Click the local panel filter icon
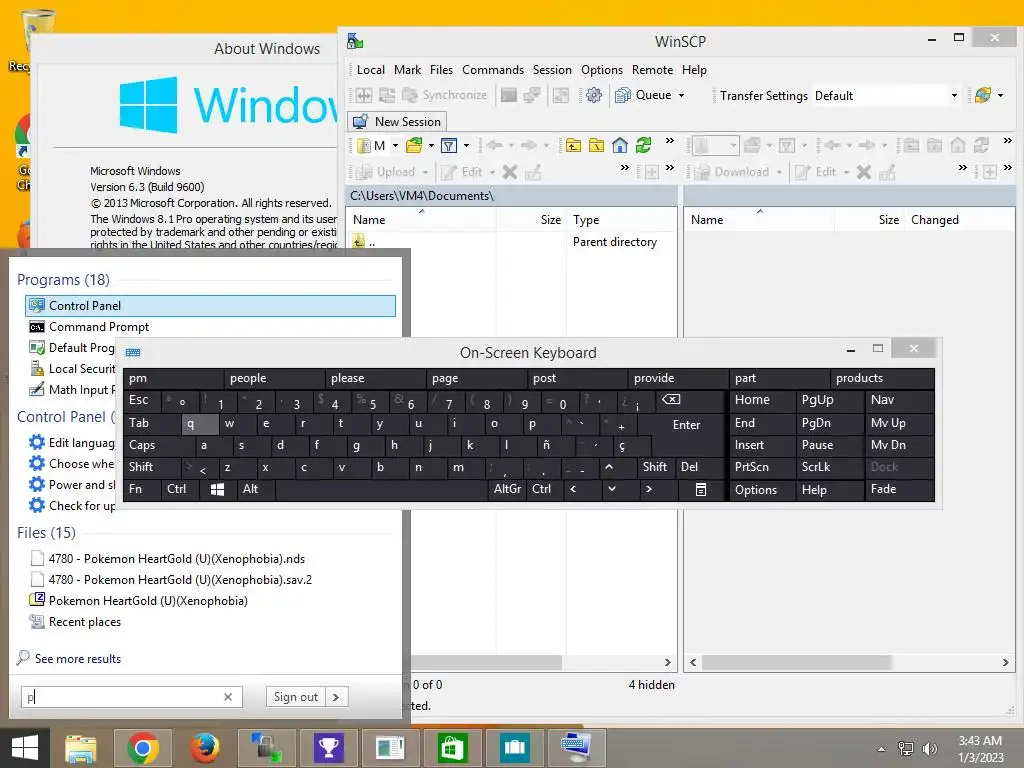1024x768 pixels. pyautogui.click(x=449, y=145)
